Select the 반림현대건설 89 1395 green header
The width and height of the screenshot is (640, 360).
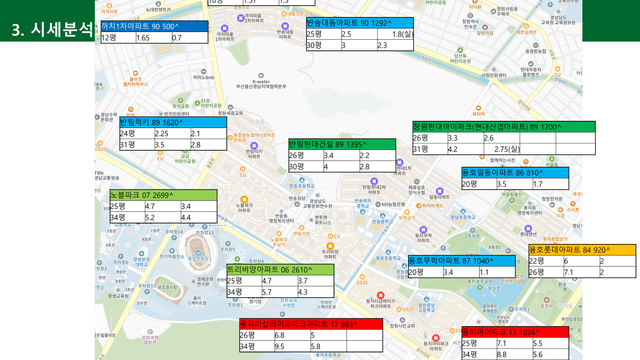coord(342,144)
